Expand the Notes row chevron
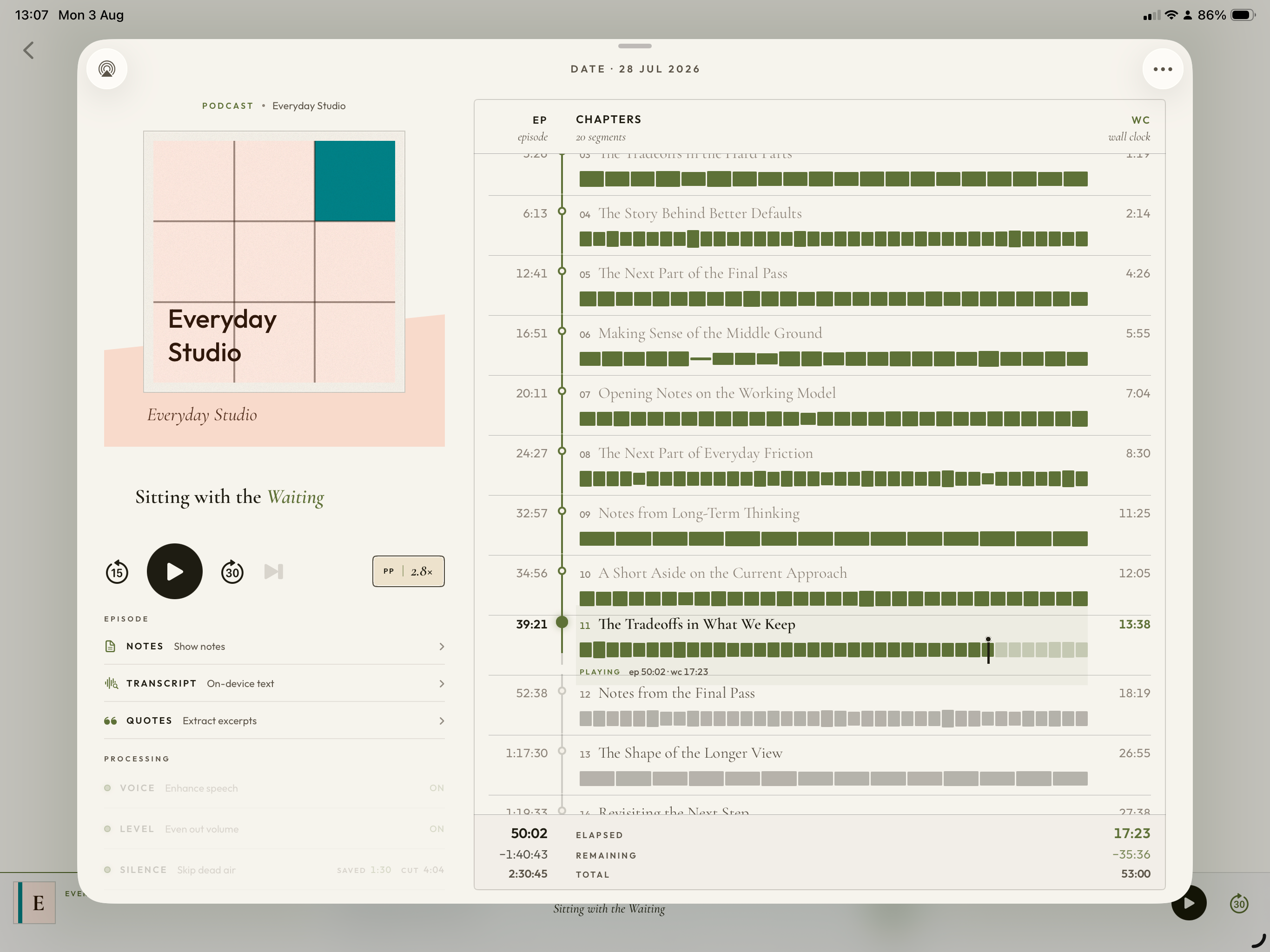The height and width of the screenshot is (952, 1270). point(442,647)
